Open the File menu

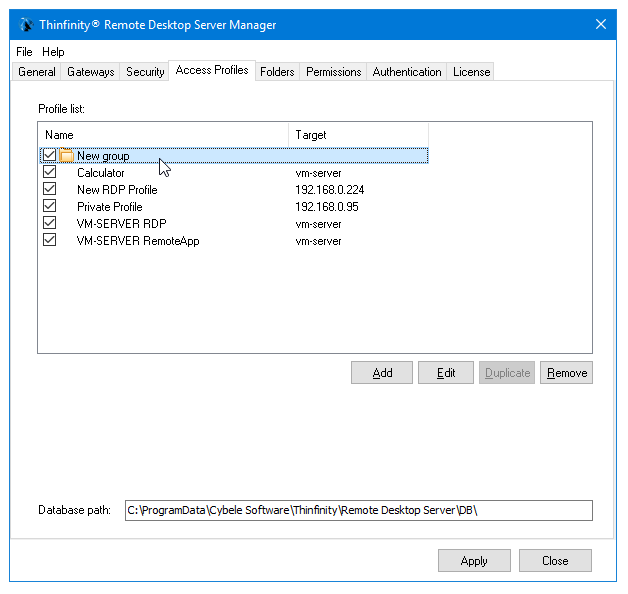click(24, 52)
